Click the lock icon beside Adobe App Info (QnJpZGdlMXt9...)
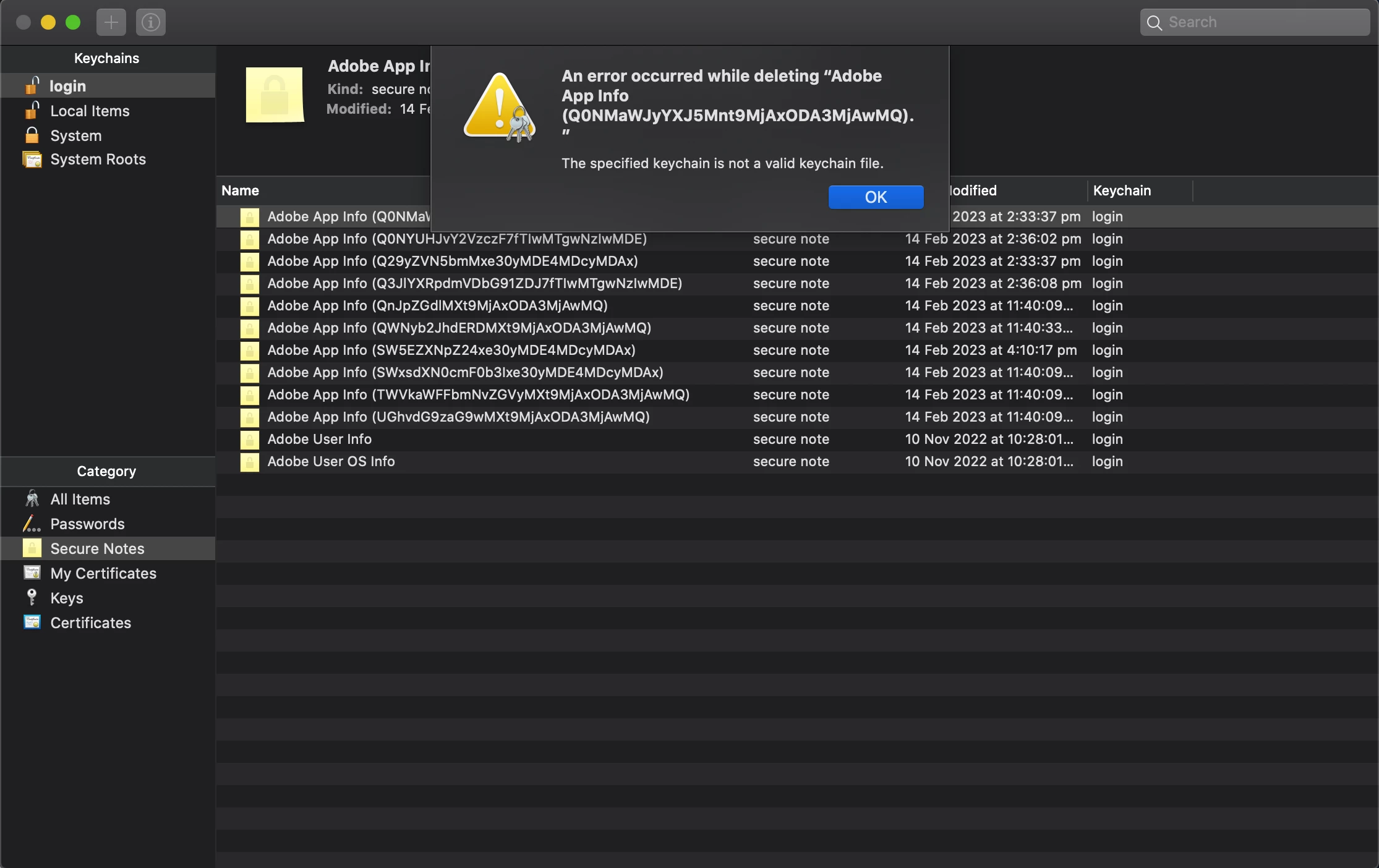The width and height of the screenshot is (1379, 868). (x=249, y=306)
